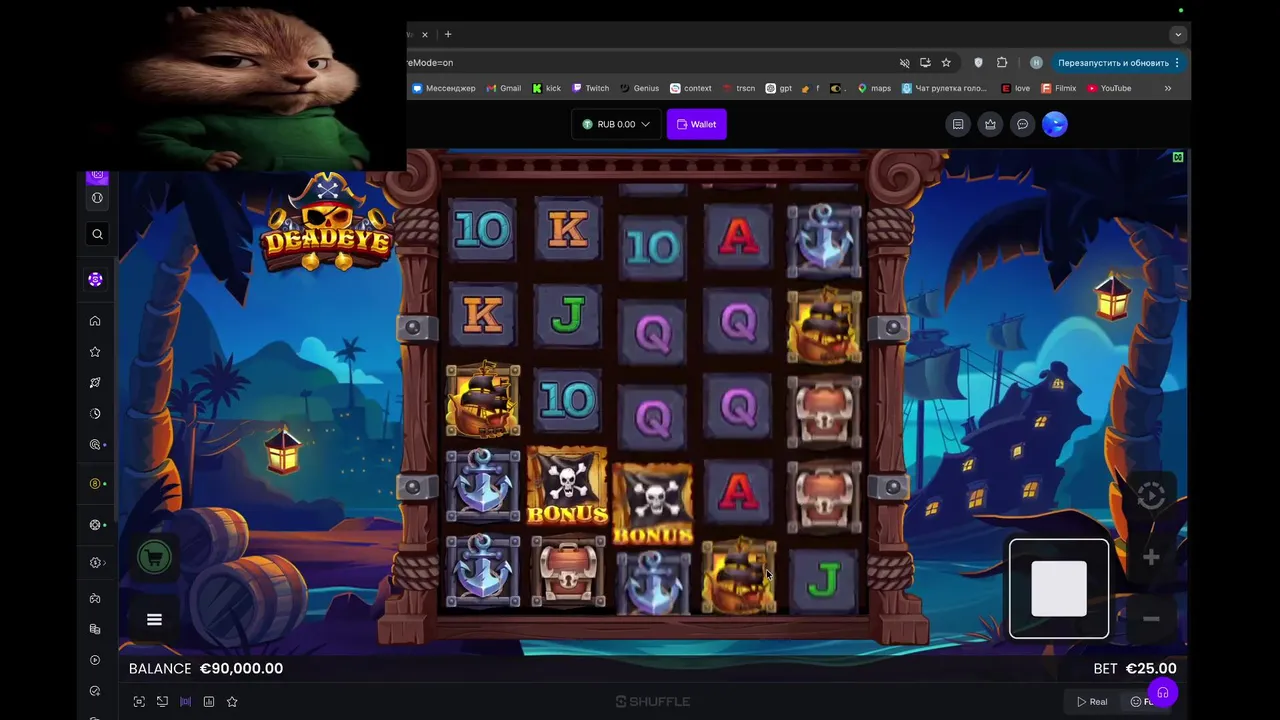Open Filmix bookmark

pyautogui.click(x=1059, y=88)
